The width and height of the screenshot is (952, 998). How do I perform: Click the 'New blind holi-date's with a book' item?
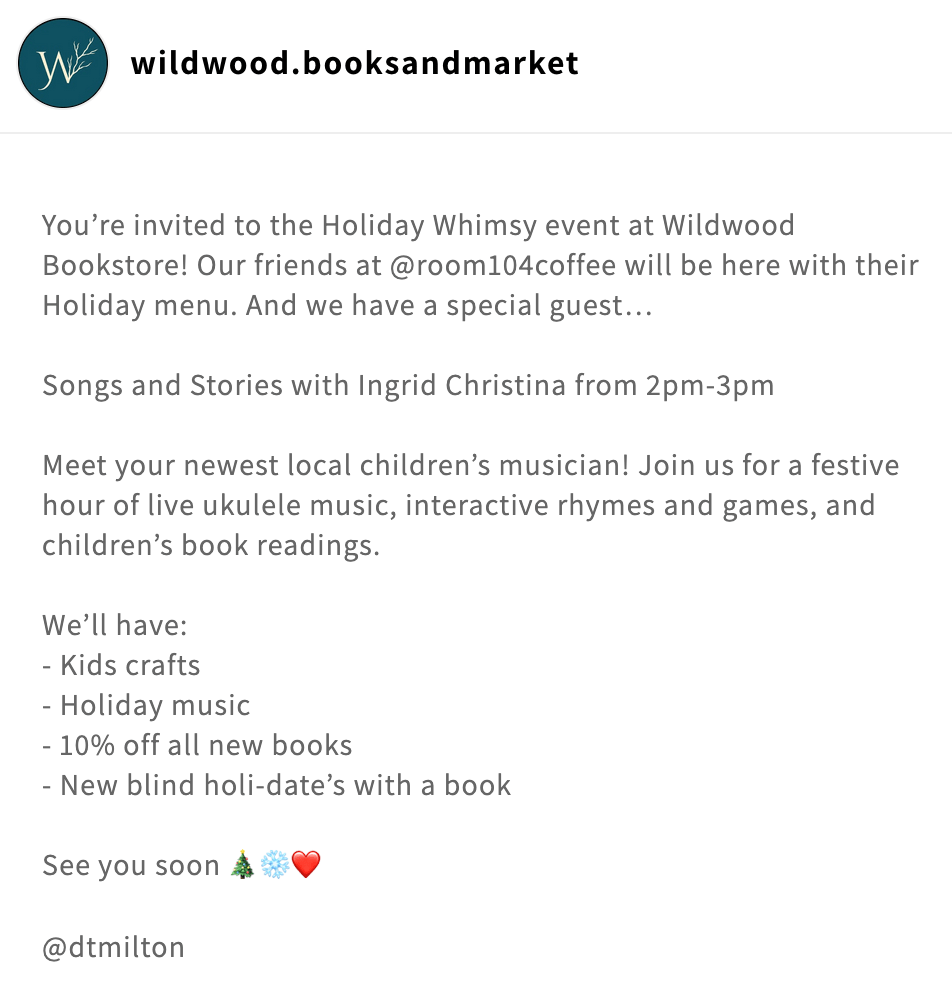(x=285, y=786)
